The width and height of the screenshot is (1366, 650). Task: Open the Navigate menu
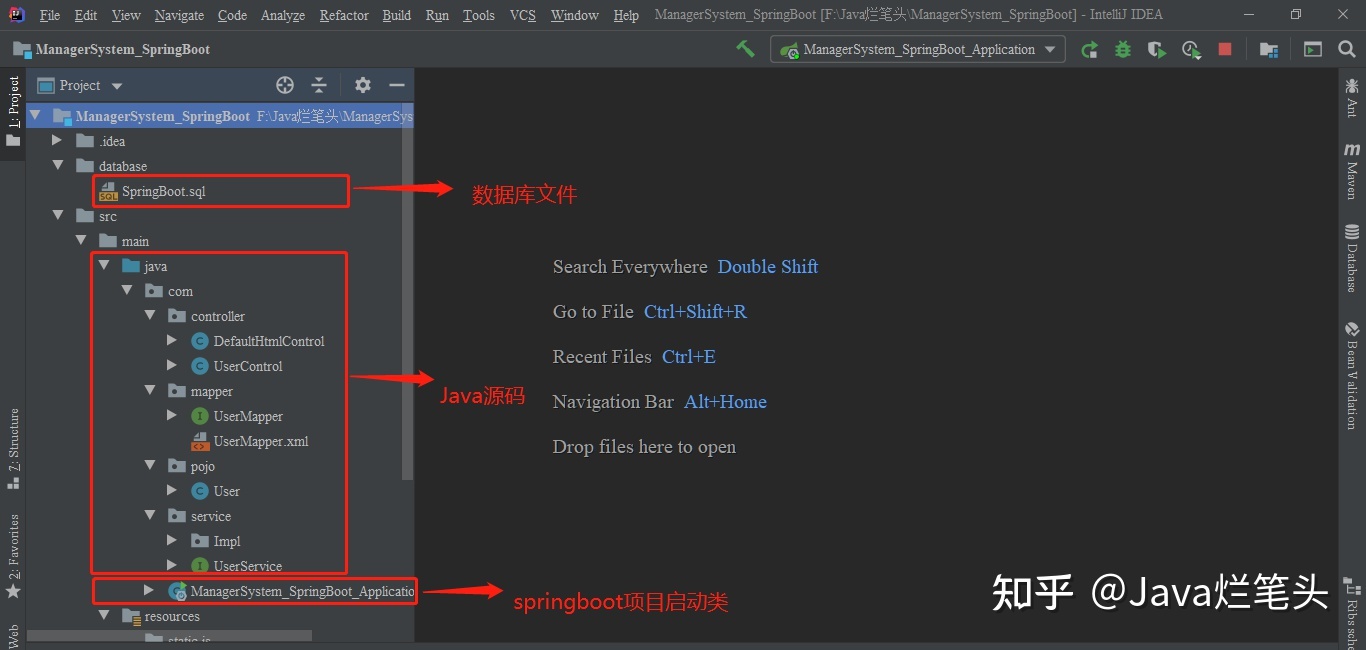179,15
